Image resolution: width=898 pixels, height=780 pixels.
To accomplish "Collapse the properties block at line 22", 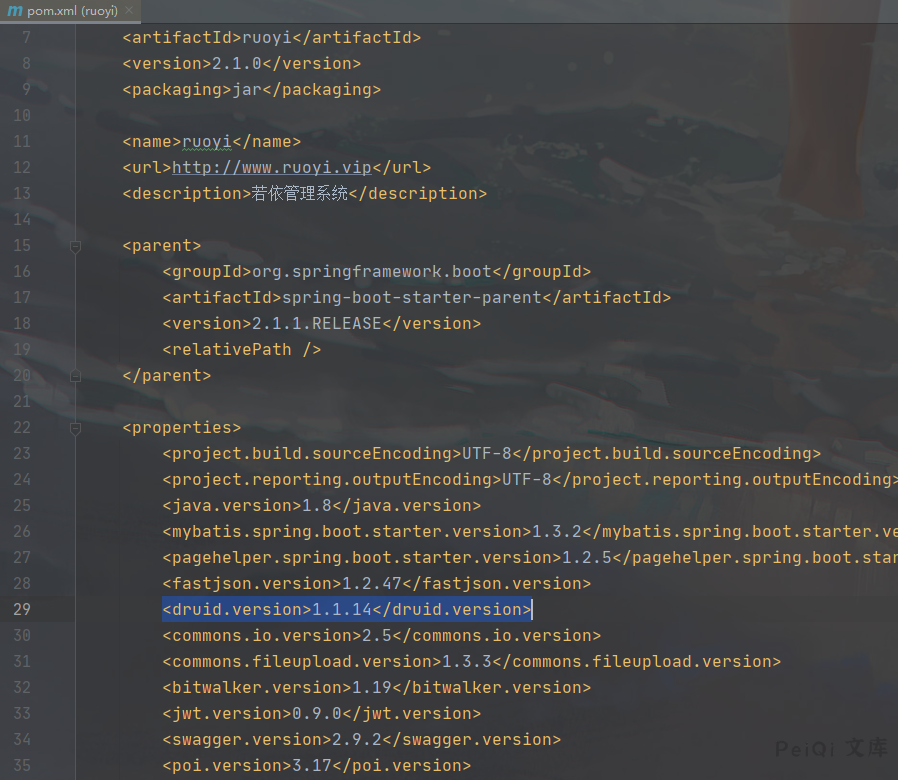I will [x=75, y=428].
